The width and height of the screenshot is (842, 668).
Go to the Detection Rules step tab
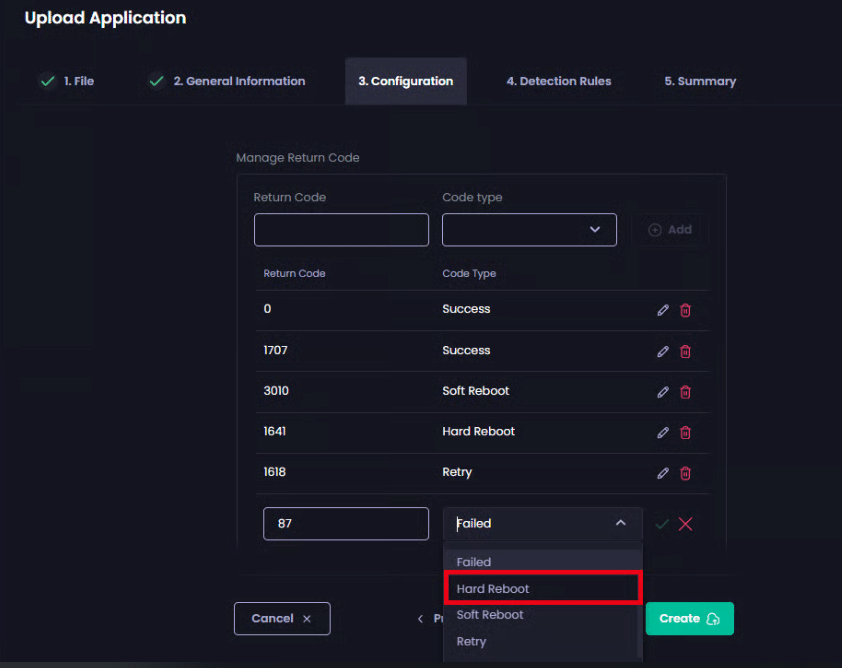coord(558,82)
